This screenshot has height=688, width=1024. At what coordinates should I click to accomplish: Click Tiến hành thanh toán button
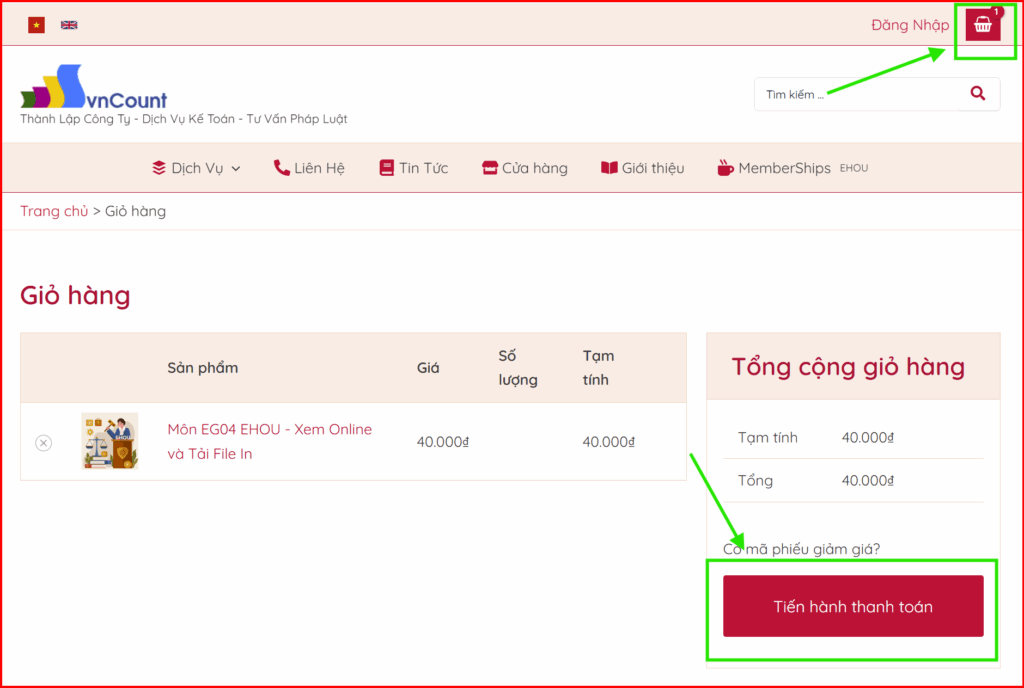pos(853,606)
